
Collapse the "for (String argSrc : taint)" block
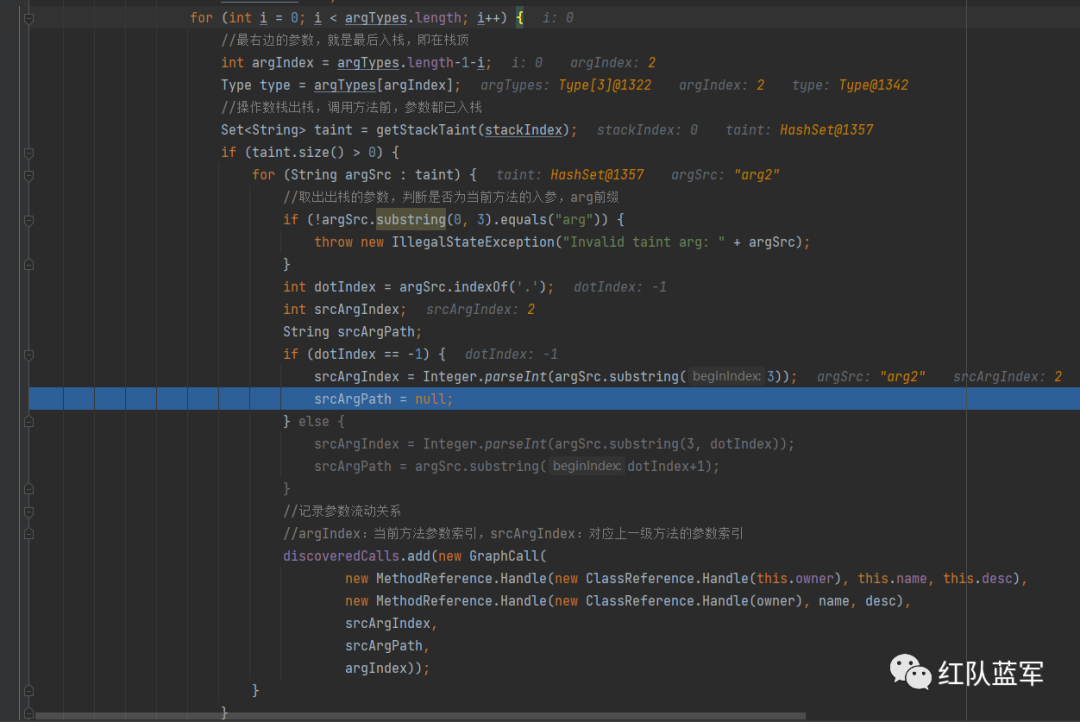(29, 176)
